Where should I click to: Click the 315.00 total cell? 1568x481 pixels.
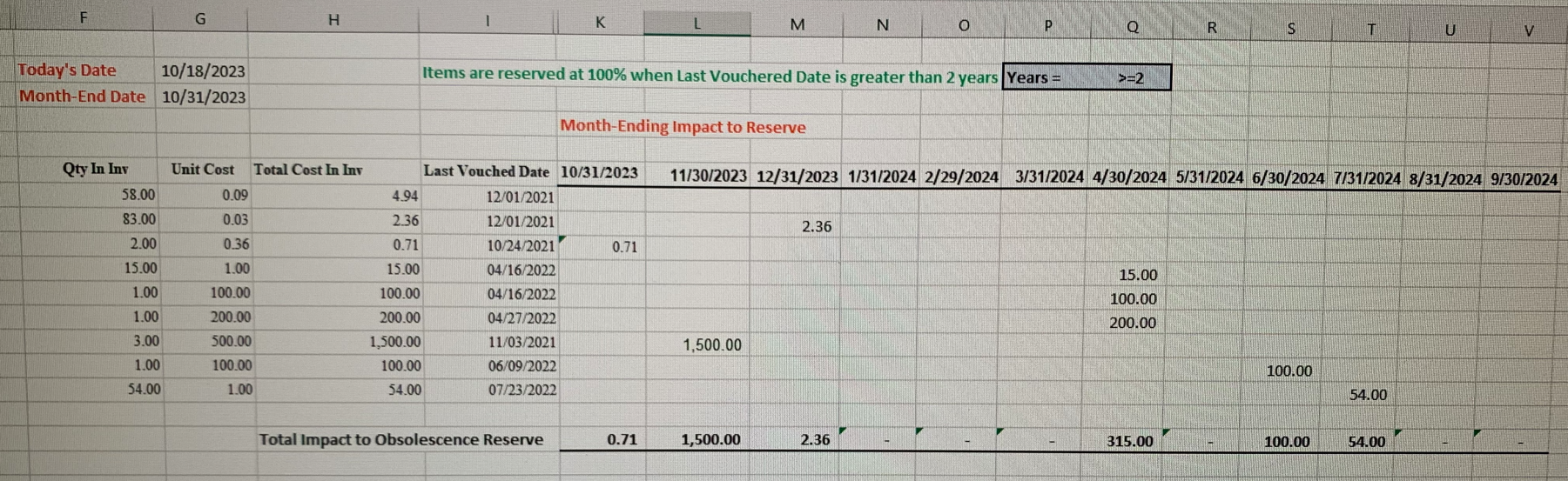coord(1130,441)
